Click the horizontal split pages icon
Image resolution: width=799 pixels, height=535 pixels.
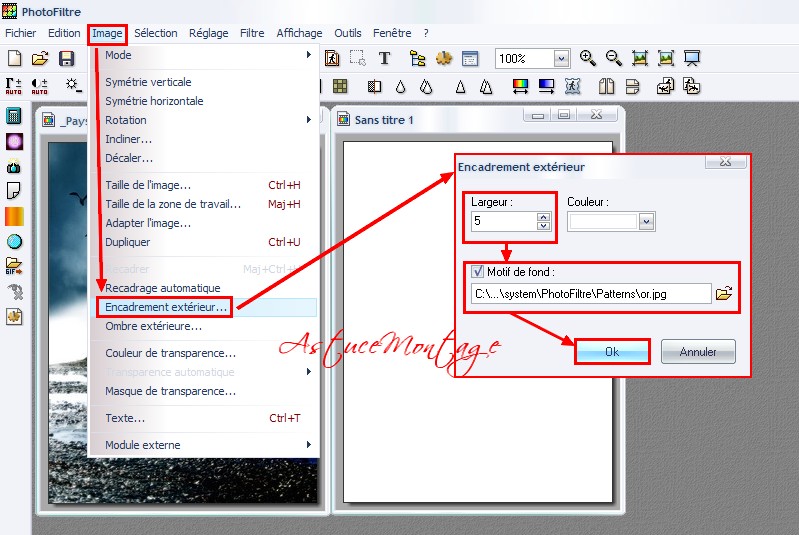pyautogui.click(x=632, y=86)
